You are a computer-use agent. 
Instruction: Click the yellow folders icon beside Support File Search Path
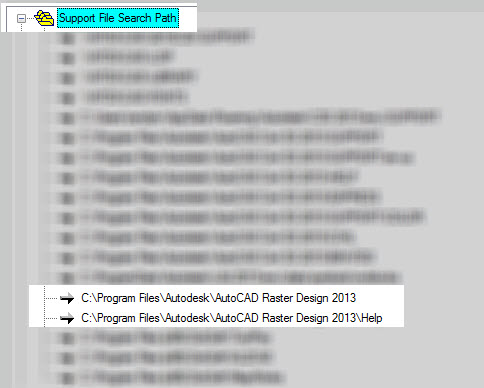point(44,18)
